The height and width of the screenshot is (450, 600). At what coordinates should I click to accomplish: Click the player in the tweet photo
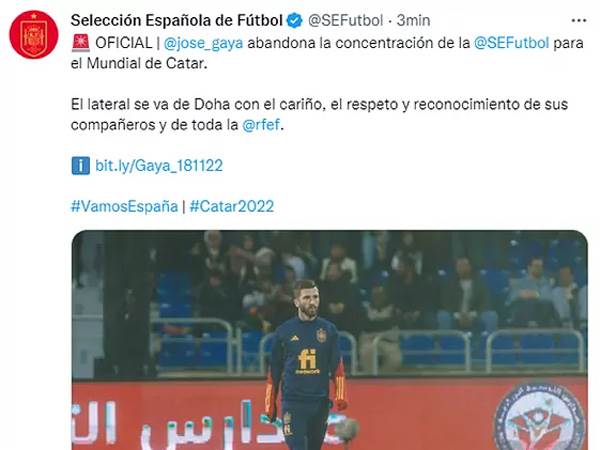305,364
